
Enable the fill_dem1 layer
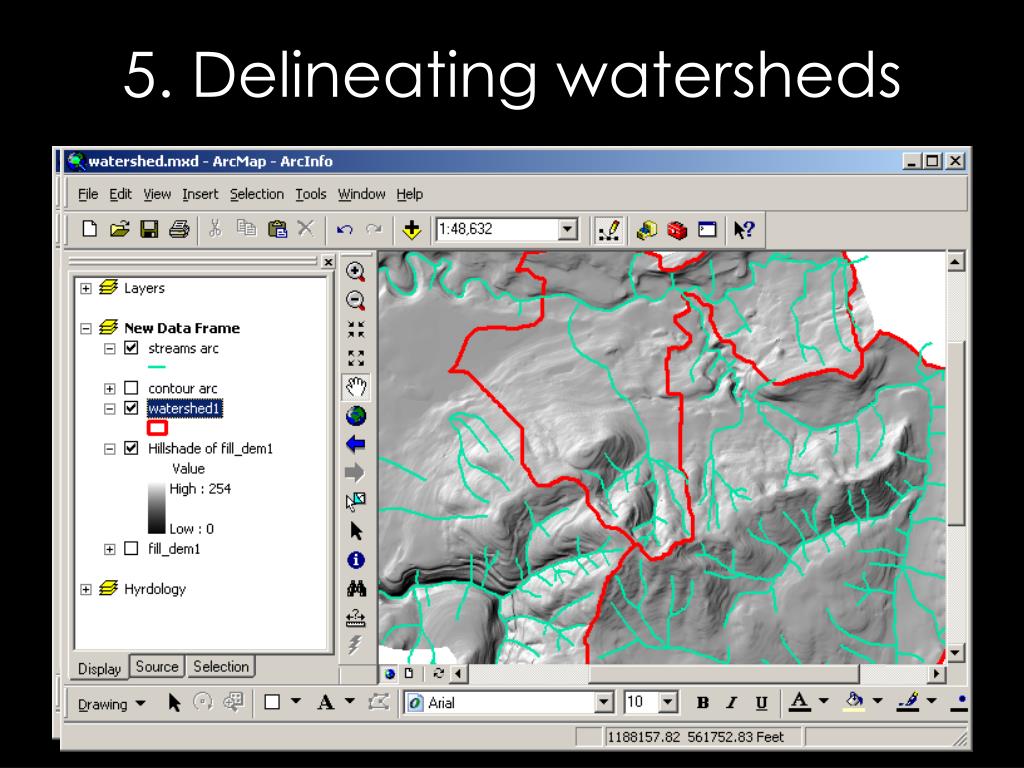(x=131, y=549)
